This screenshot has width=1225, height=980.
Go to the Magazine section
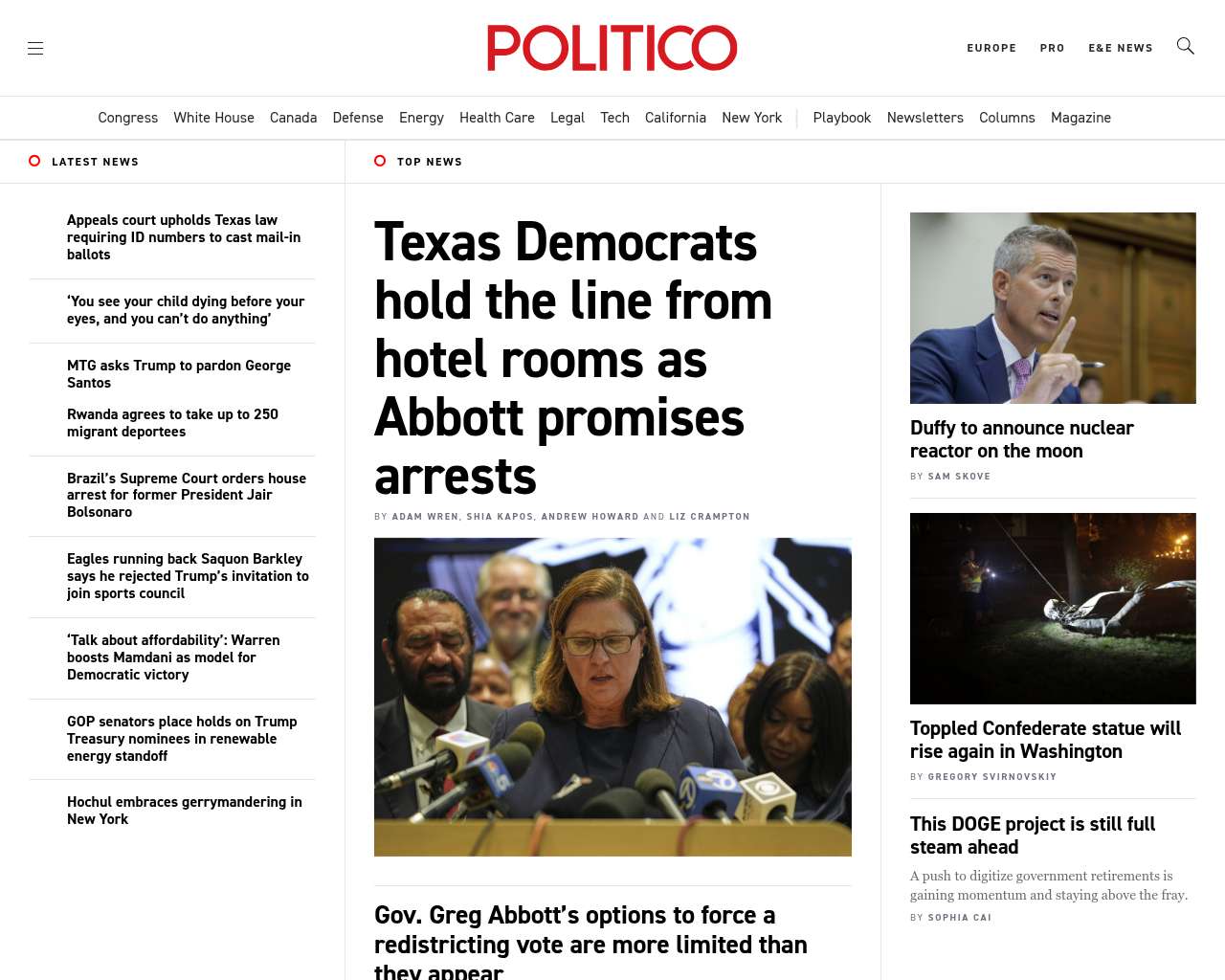pyautogui.click(x=1080, y=118)
